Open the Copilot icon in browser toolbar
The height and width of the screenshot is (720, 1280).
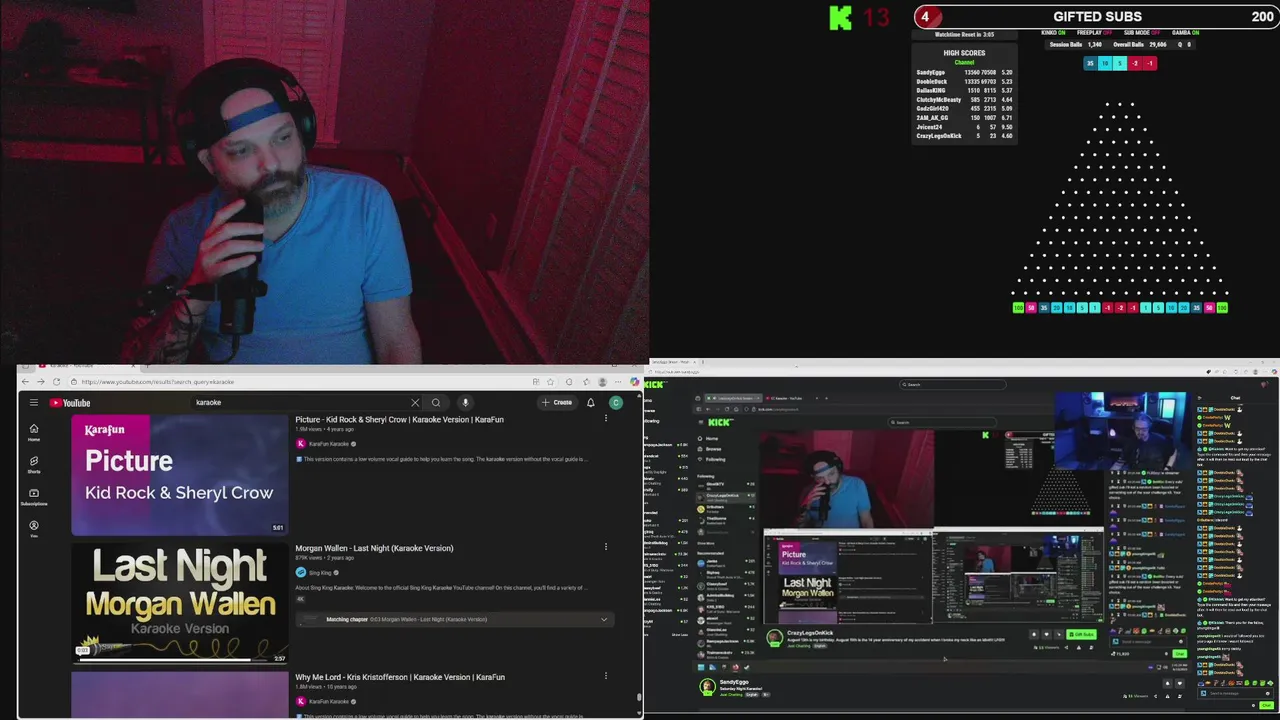634,382
